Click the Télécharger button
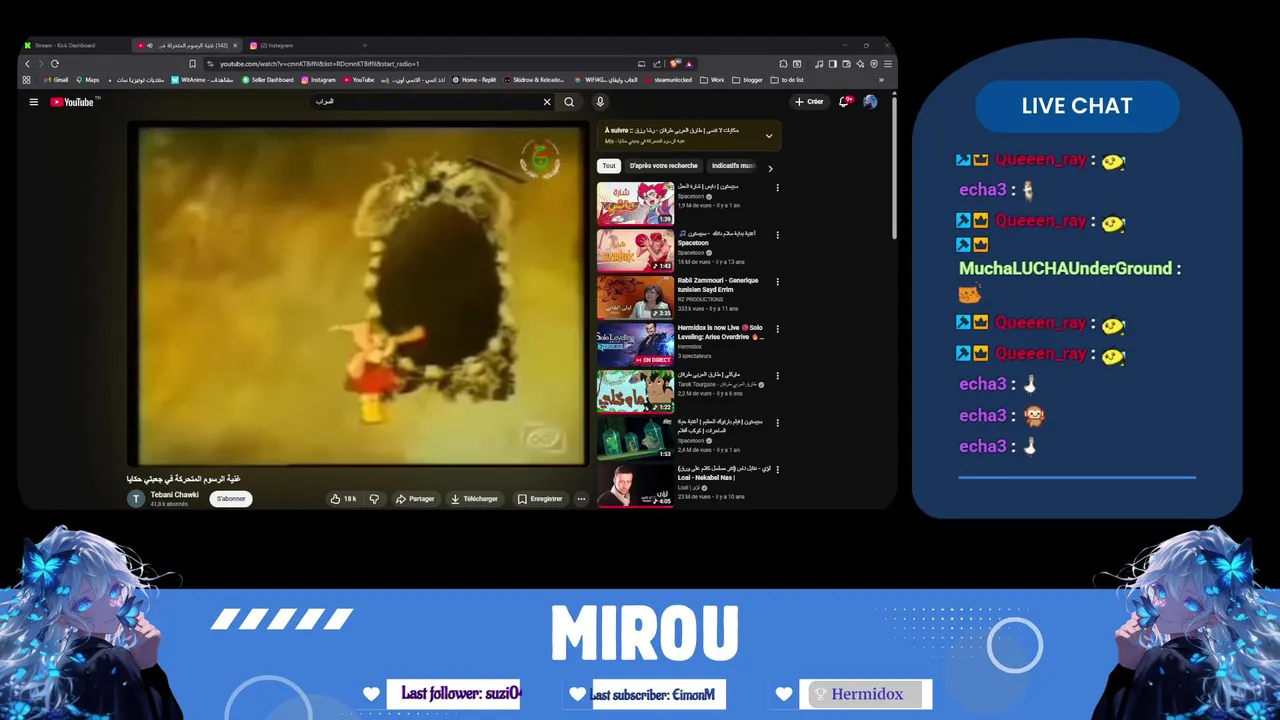 (474, 499)
